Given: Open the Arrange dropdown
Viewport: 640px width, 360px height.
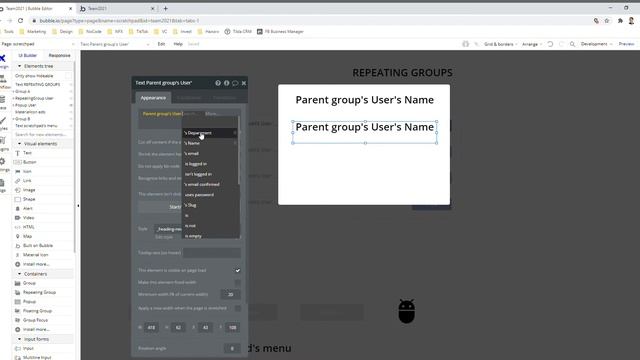Looking at the screenshot, I should point(532,44).
